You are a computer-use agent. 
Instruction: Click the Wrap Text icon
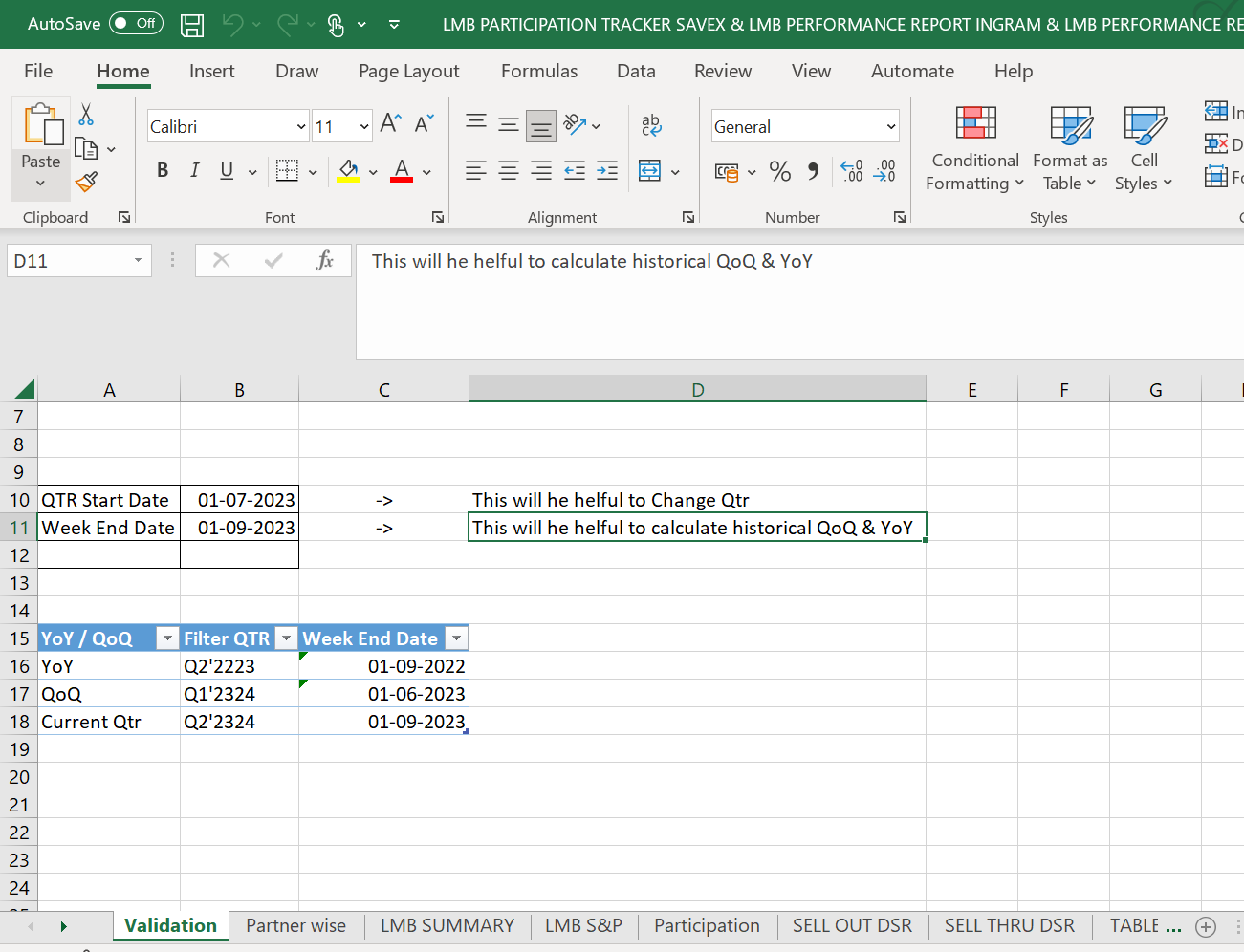(x=651, y=125)
